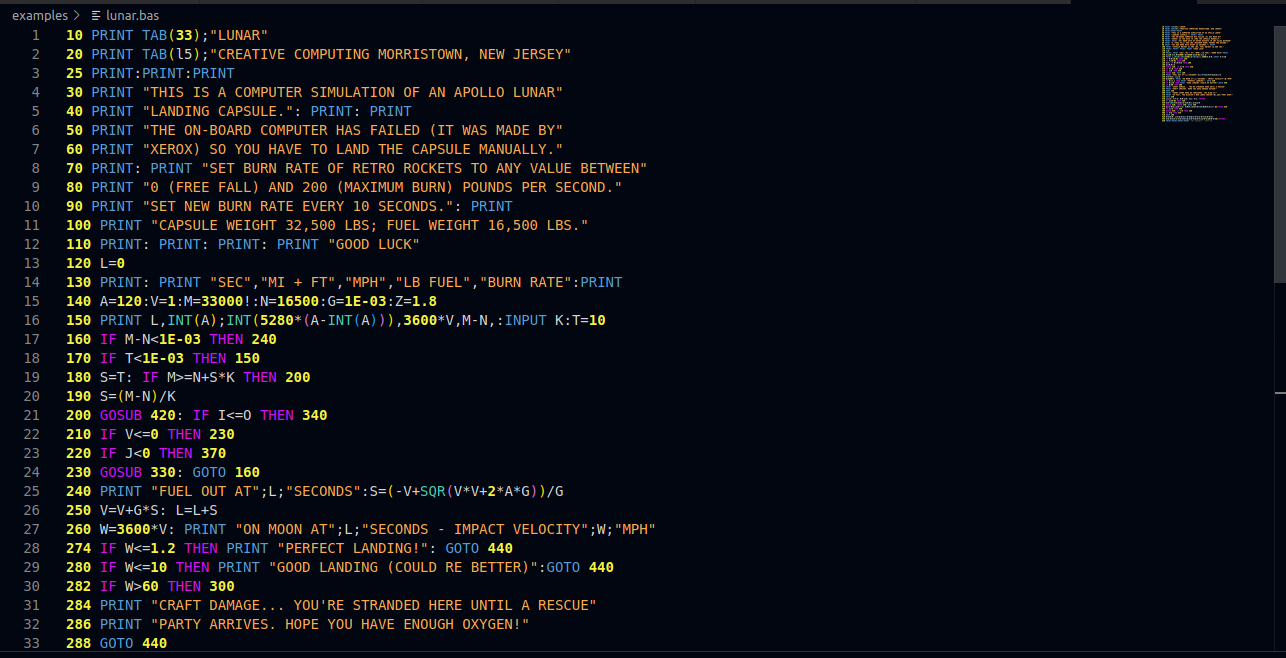Click gutter line number 21
1286x658 pixels.
coord(31,415)
